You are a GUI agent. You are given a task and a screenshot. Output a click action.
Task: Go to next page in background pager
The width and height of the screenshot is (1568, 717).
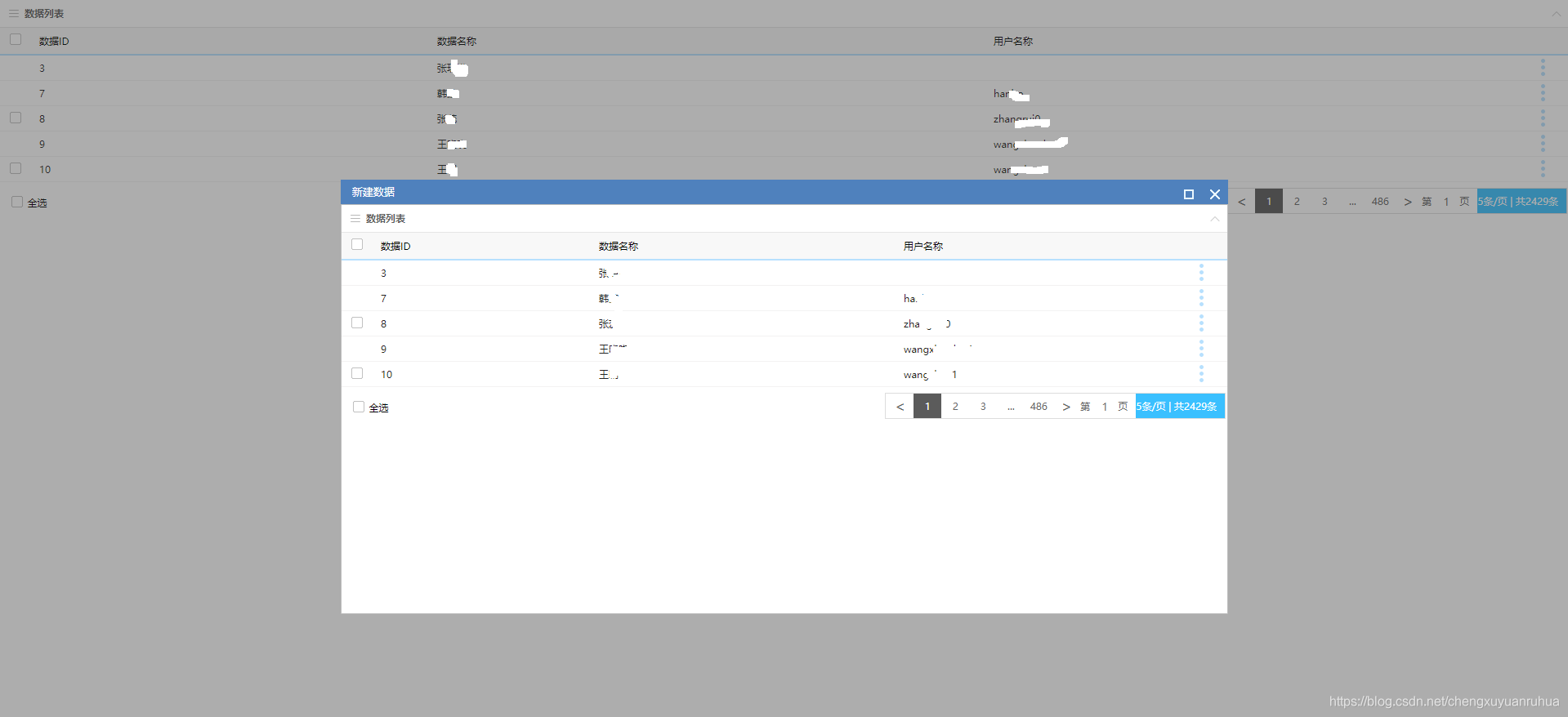pyautogui.click(x=1408, y=201)
